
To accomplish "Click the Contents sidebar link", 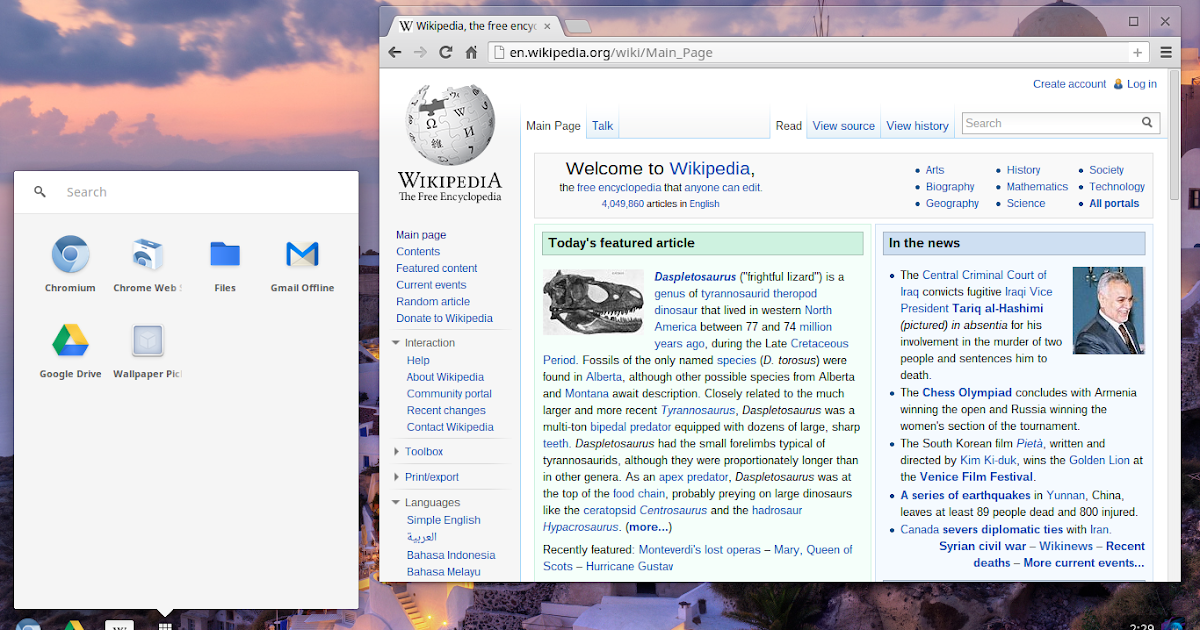I will 418,252.
